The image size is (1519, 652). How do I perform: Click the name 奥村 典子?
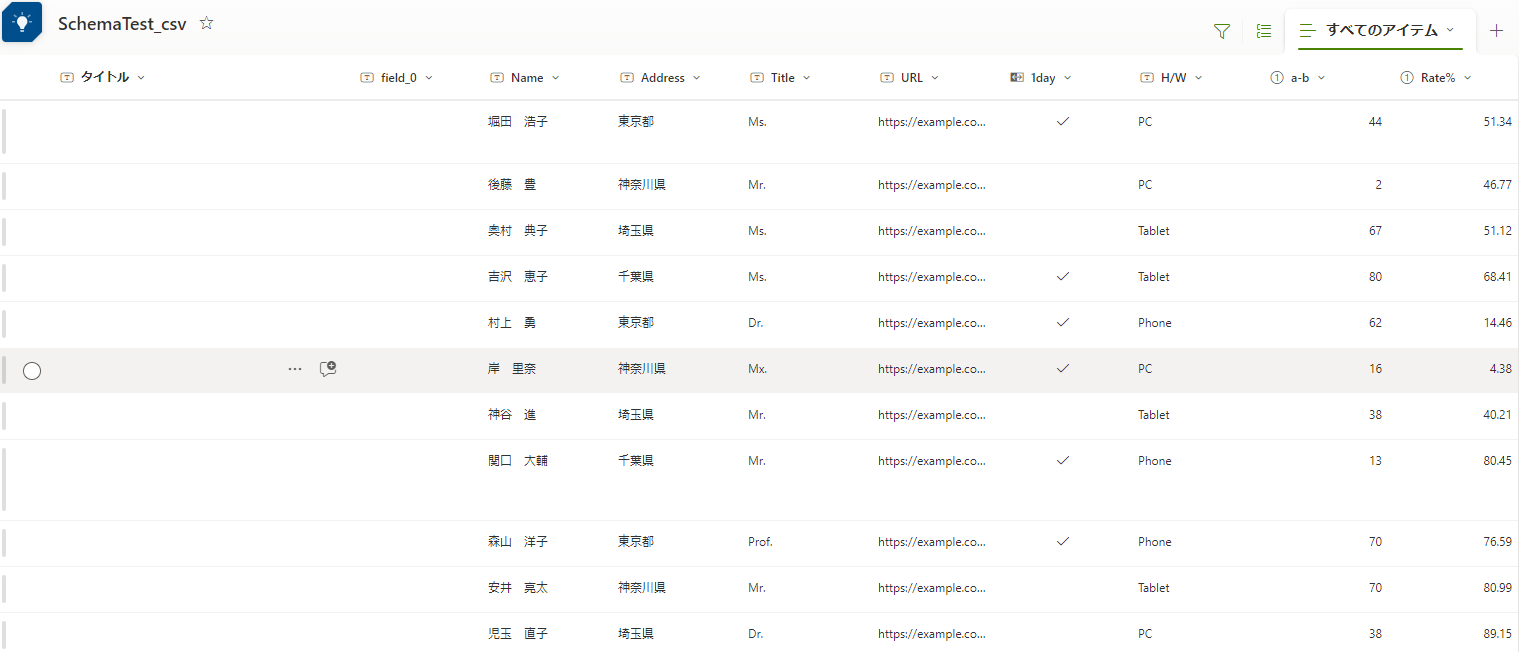[x=518, y=231]
